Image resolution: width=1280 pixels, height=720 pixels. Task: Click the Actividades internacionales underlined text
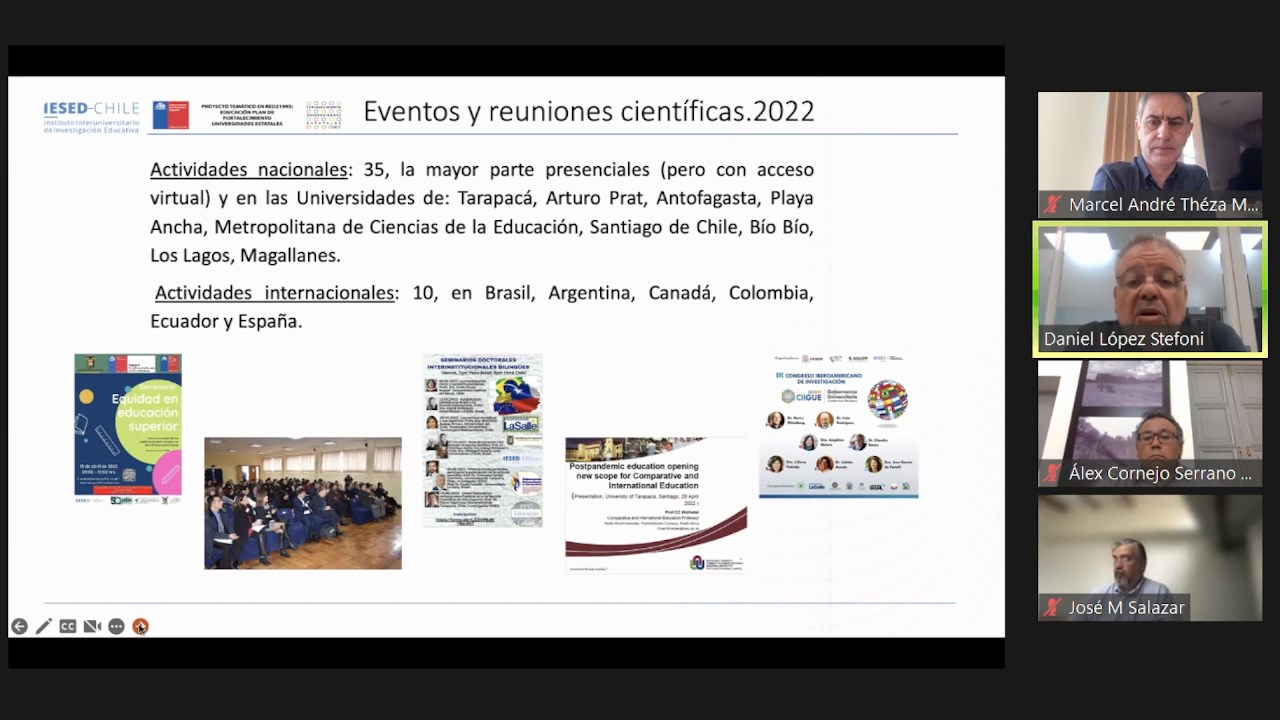[x=275, y=293]
